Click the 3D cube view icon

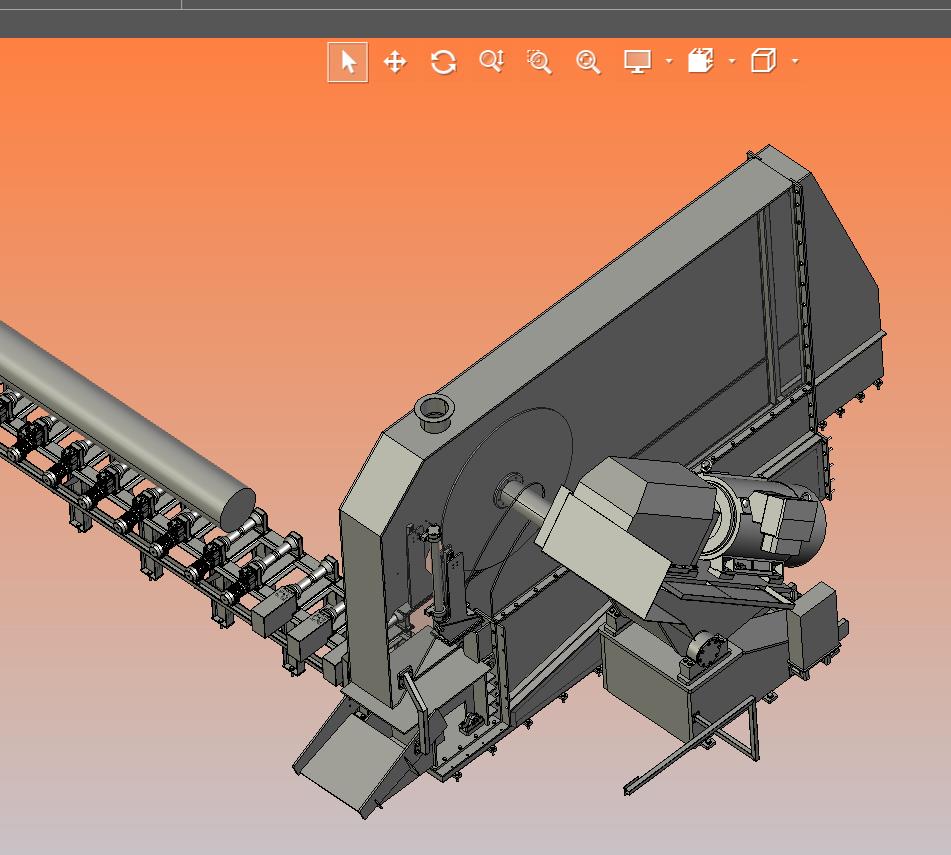pyautogui.click(x=764, y=61)
